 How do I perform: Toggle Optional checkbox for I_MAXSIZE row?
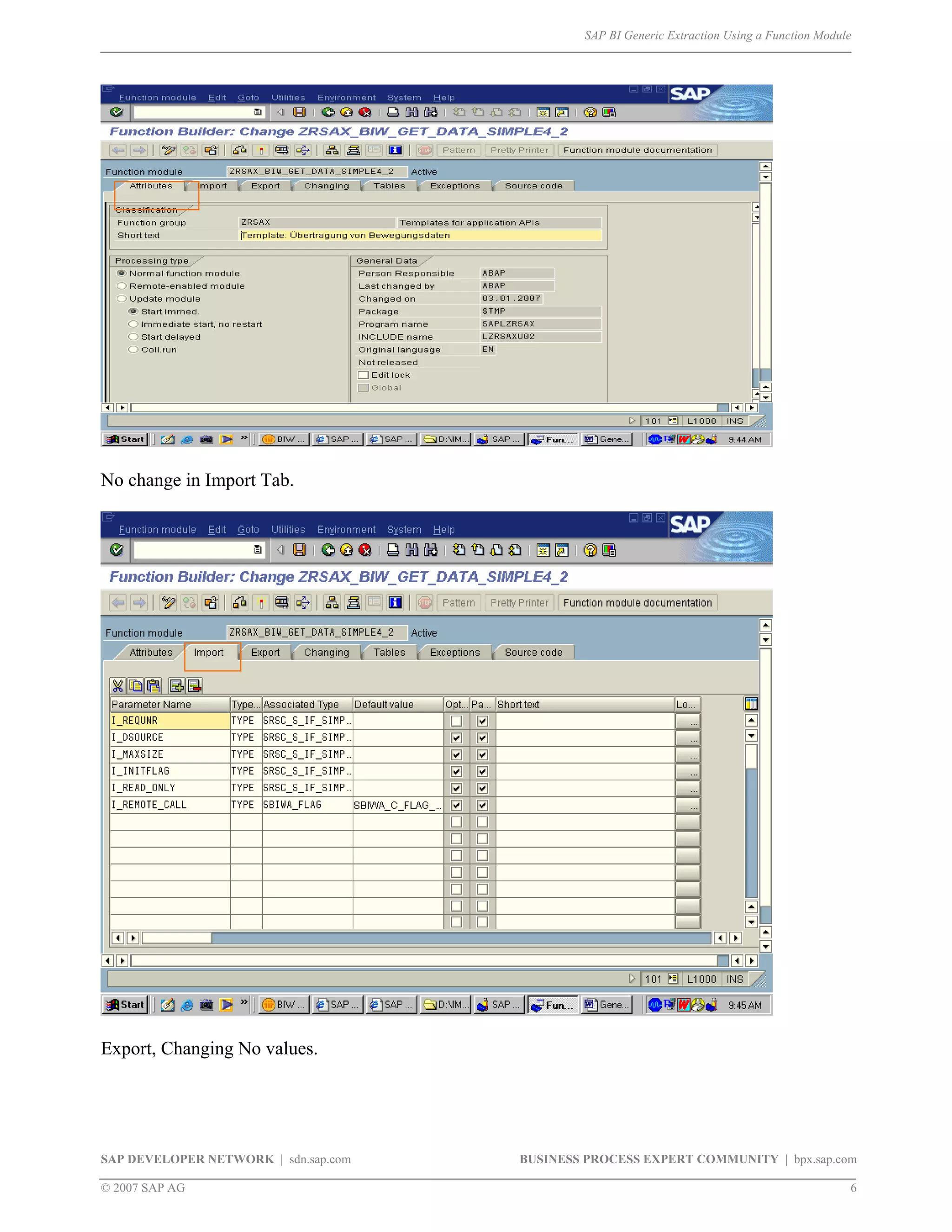(x=456, y=754)
